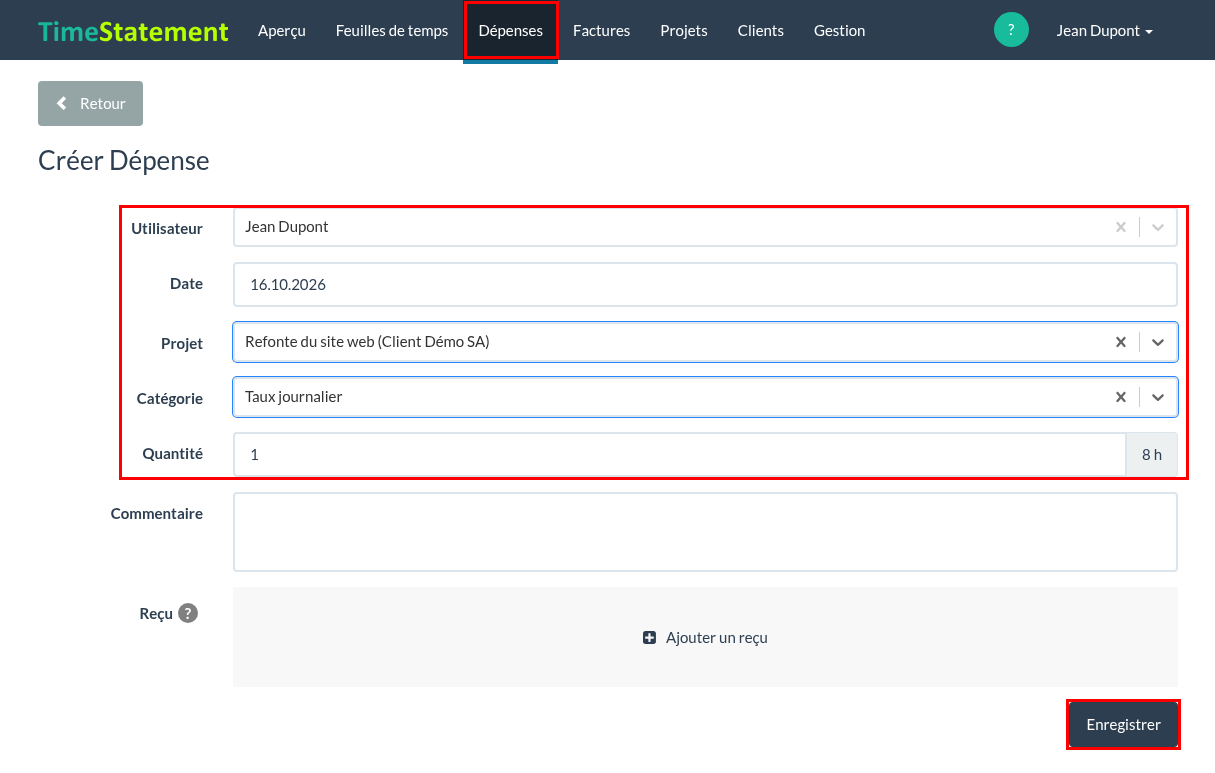Click the back arrow icon in Retour
Image resolution: width=1215 pixels, height=773 pixels.
(x=62, y=103)
